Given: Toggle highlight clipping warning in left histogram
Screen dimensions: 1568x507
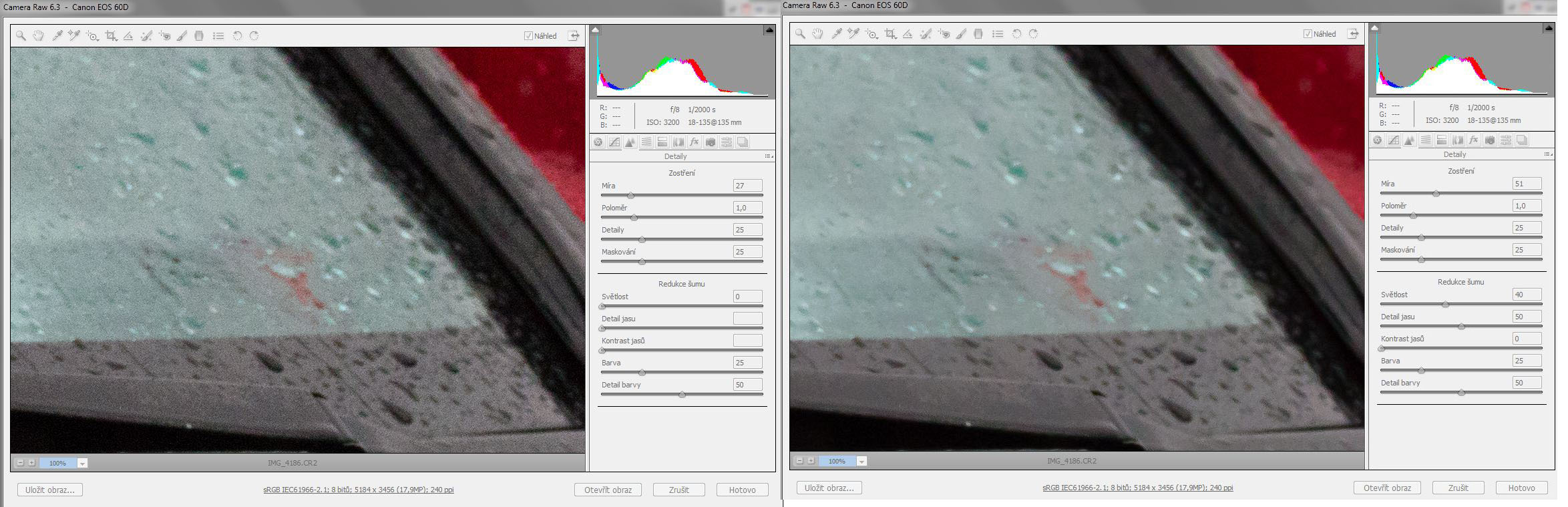Looking at the screenshot, I should click(769, 30).
